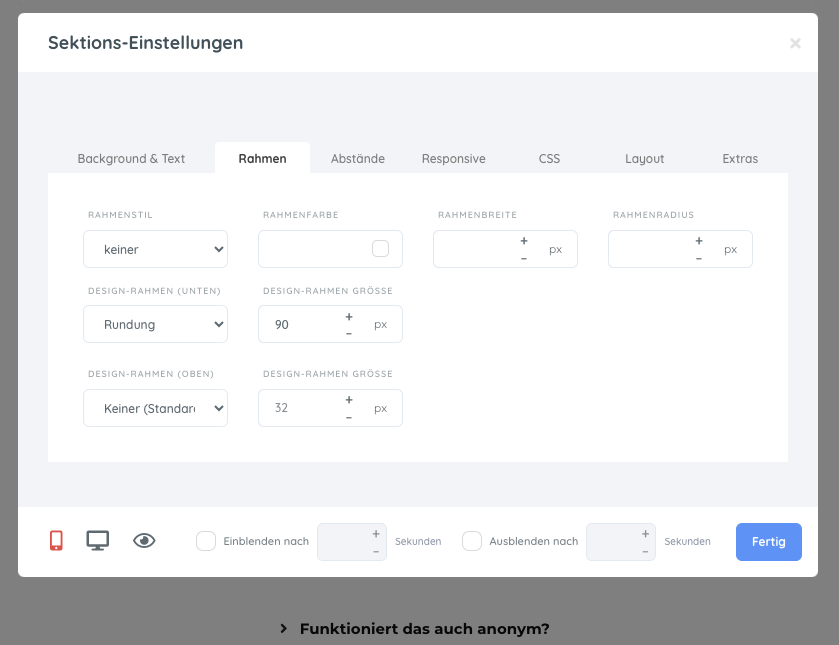This screenshot has height=645, width=839.
Task: Pick a color in the Rahmenfarbe swatch
Action: [x=380, y=249]
